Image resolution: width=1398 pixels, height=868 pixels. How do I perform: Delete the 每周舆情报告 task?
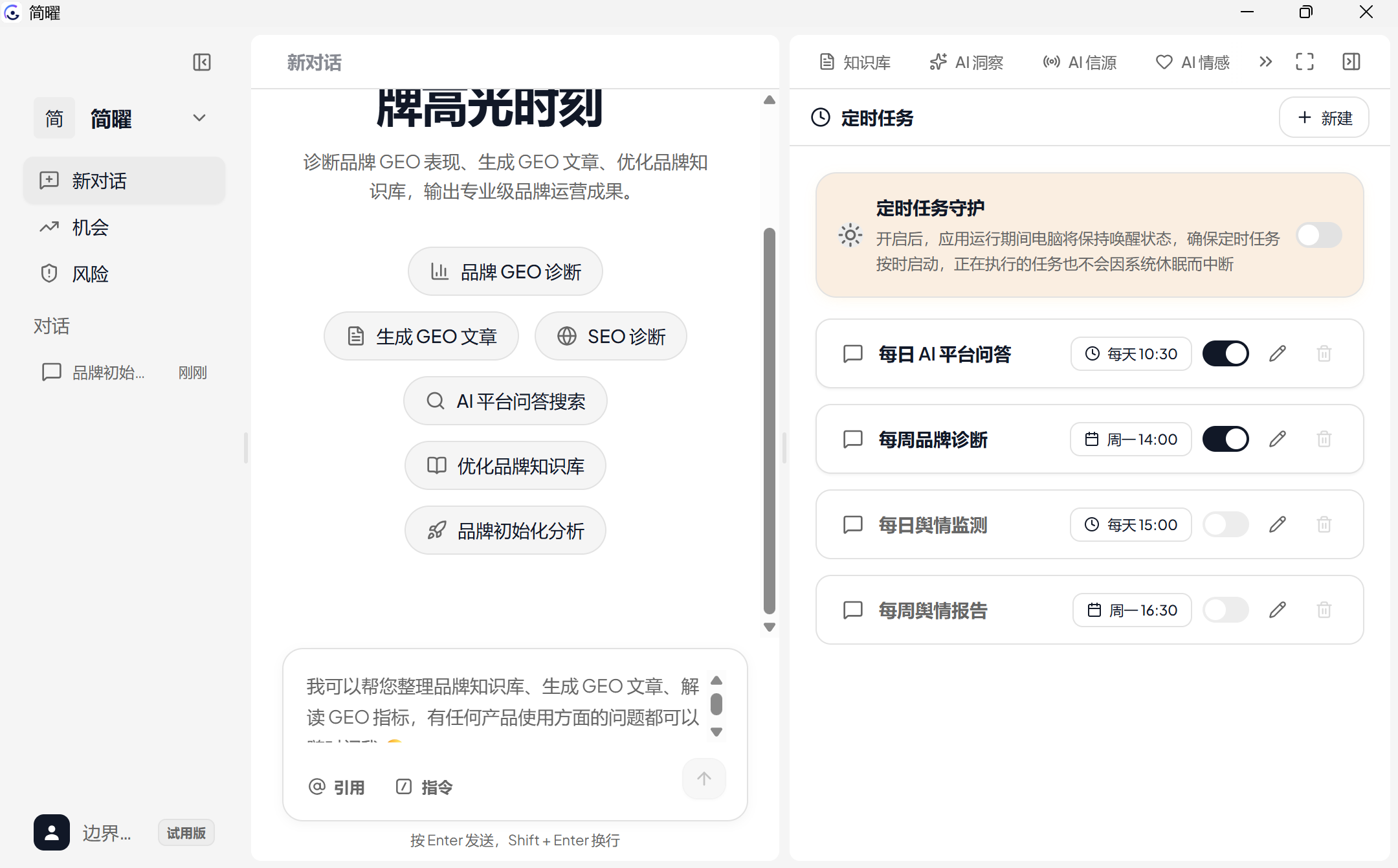1324,610
